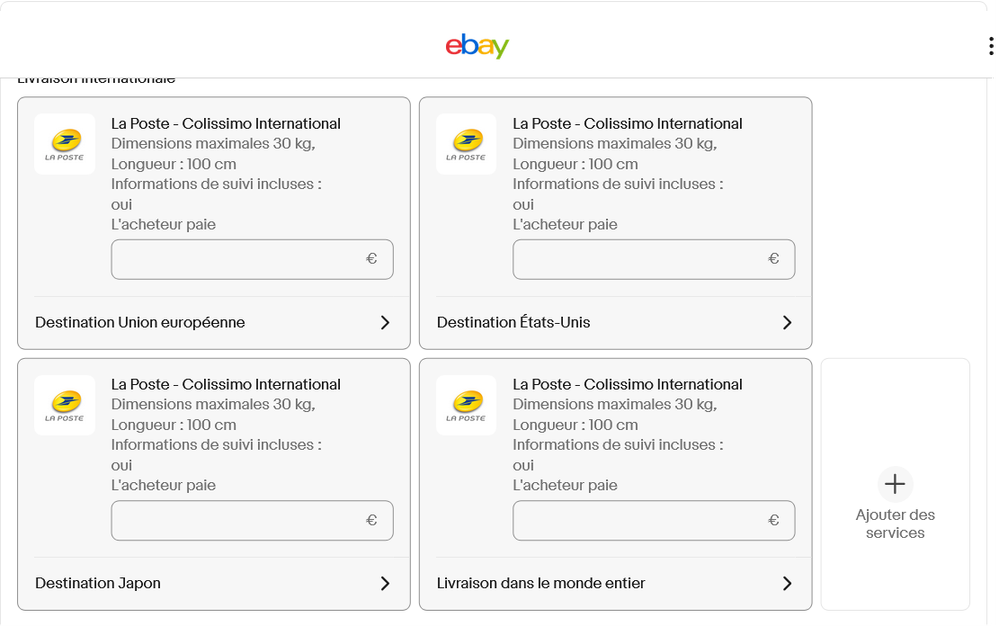Click Colissimo International title in Union européenne card
Image resolution: width=999 pixels, height=628 pixels.
[x=226, y=124]
